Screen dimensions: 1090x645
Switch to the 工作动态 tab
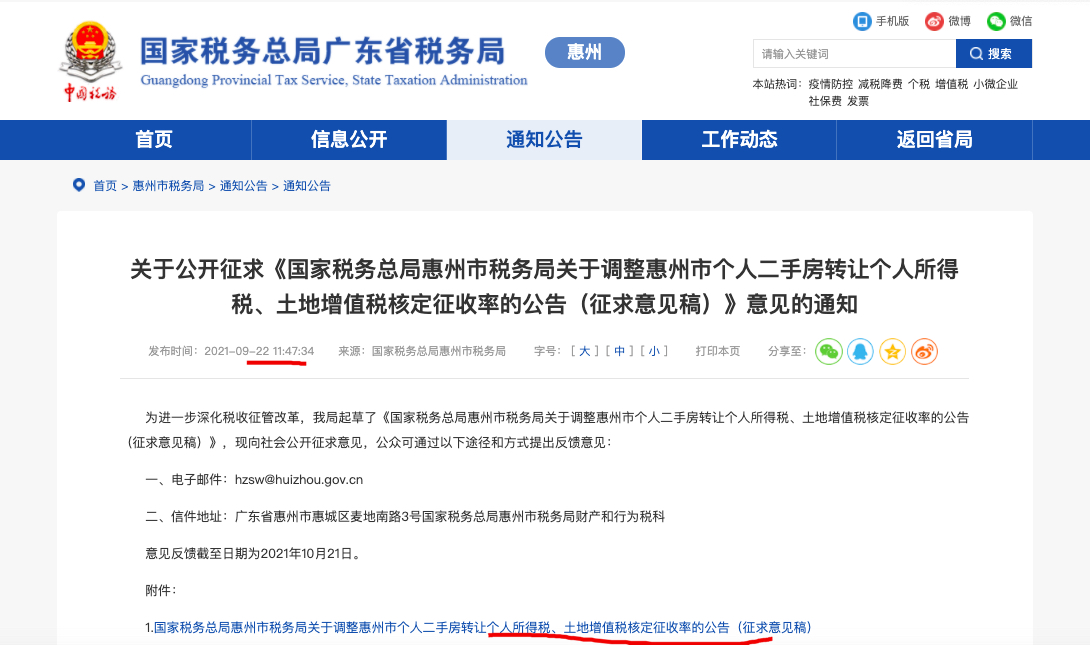point(739,140)
